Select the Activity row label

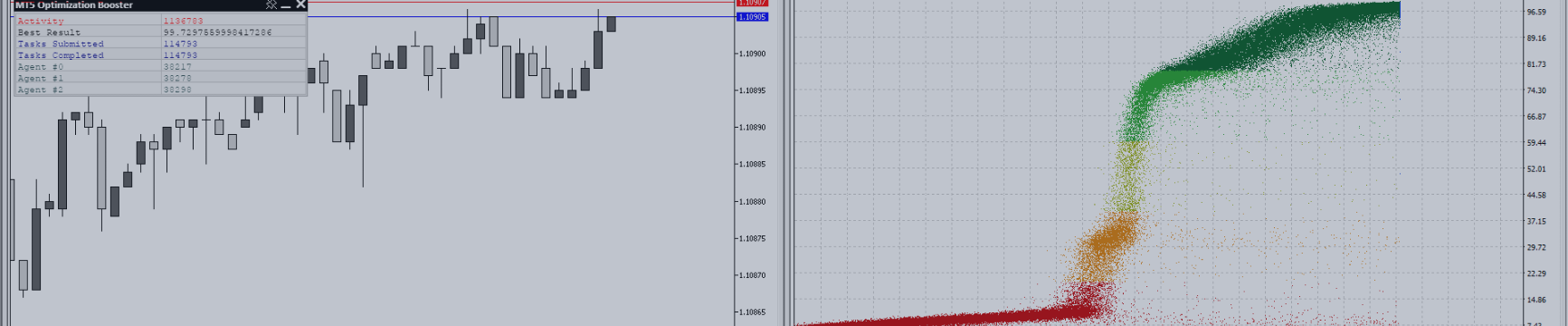[41, 21]
